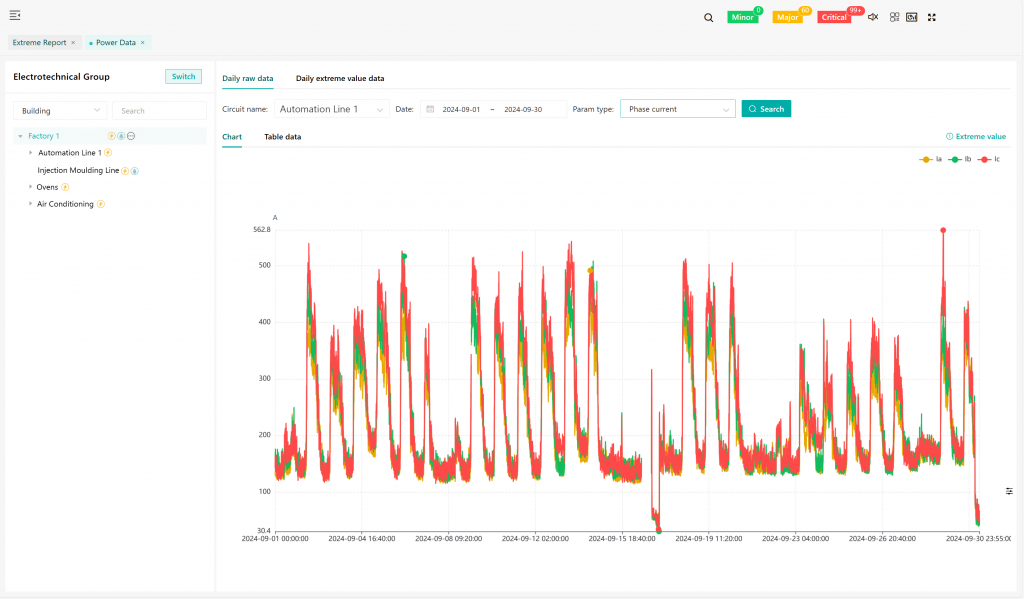This screenshot has width=1024, height=599.
Task: Click the chart settings icon at right edge
Action: (x=1009, y=491)
